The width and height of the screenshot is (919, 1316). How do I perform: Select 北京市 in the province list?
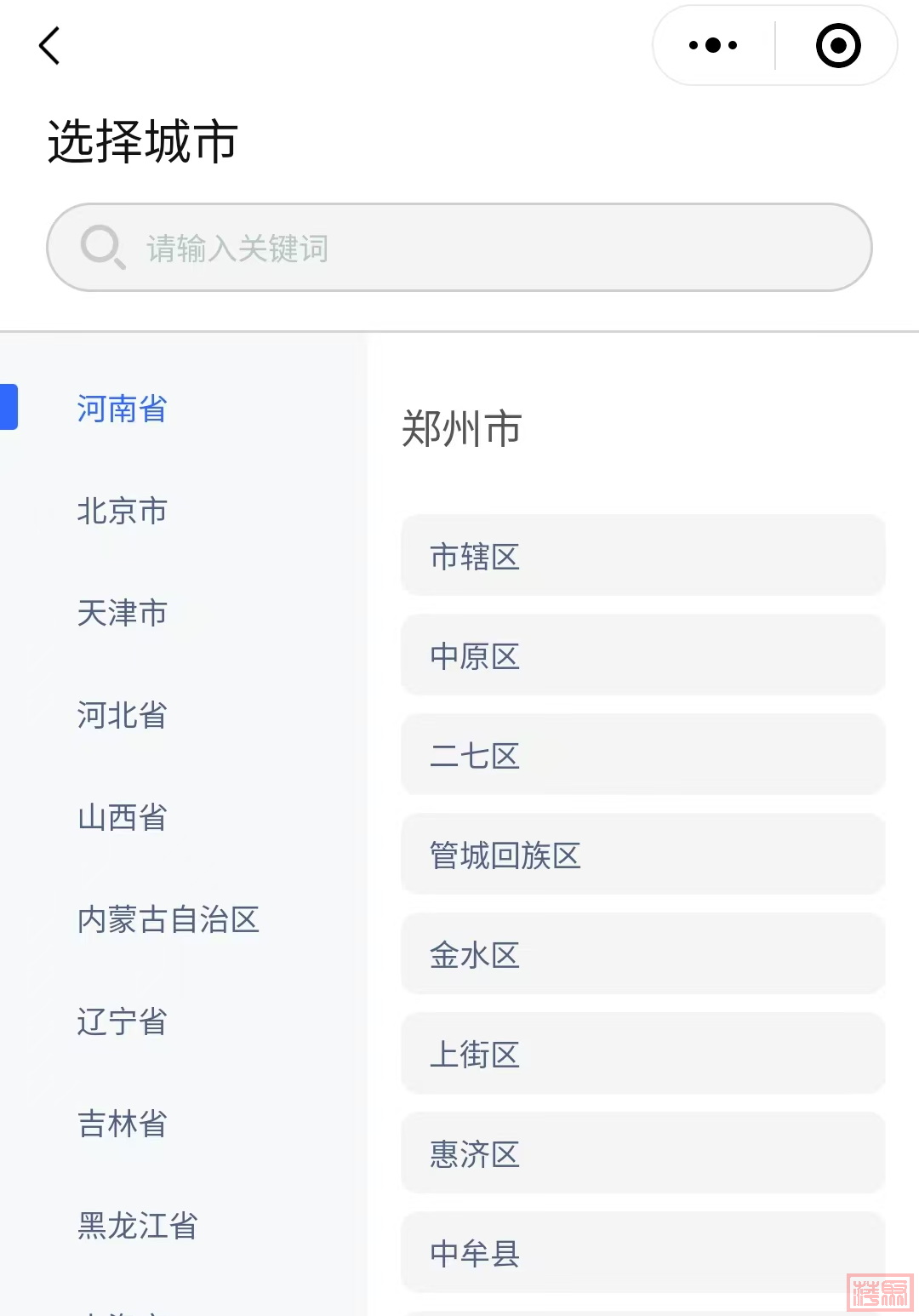tap(122, 511)
